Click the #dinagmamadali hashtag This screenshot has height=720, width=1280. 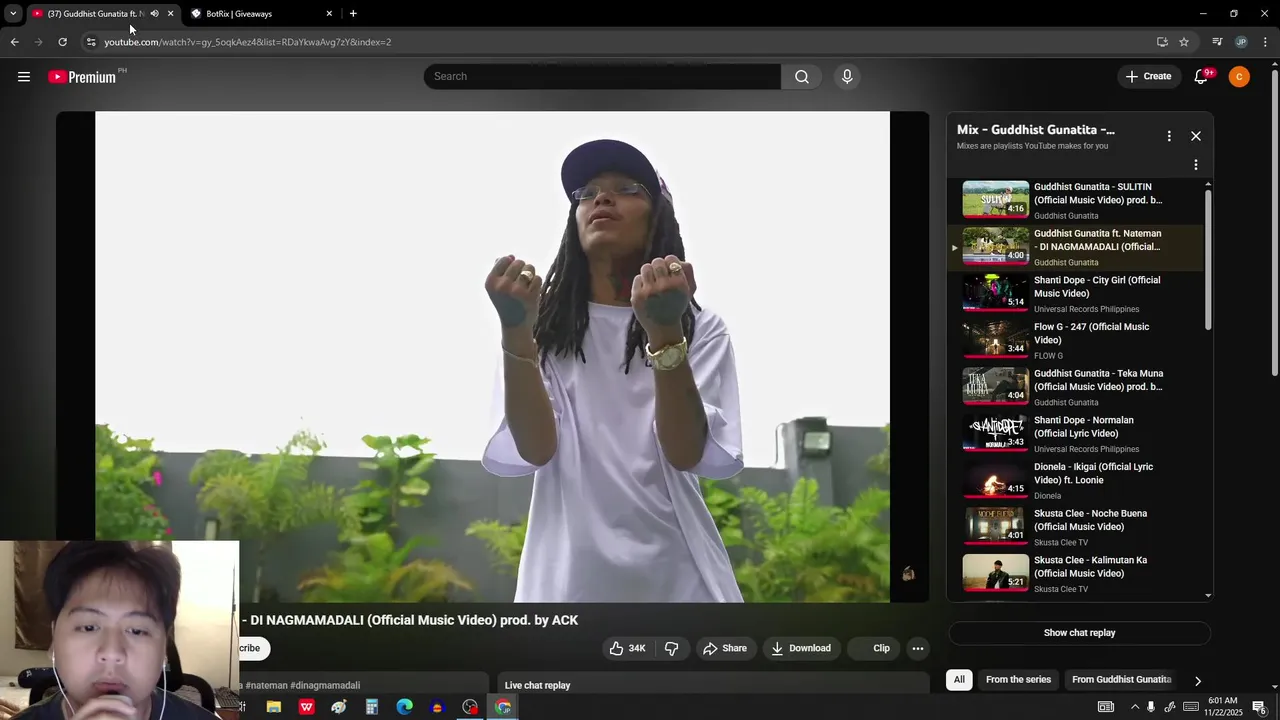(325, 686)
